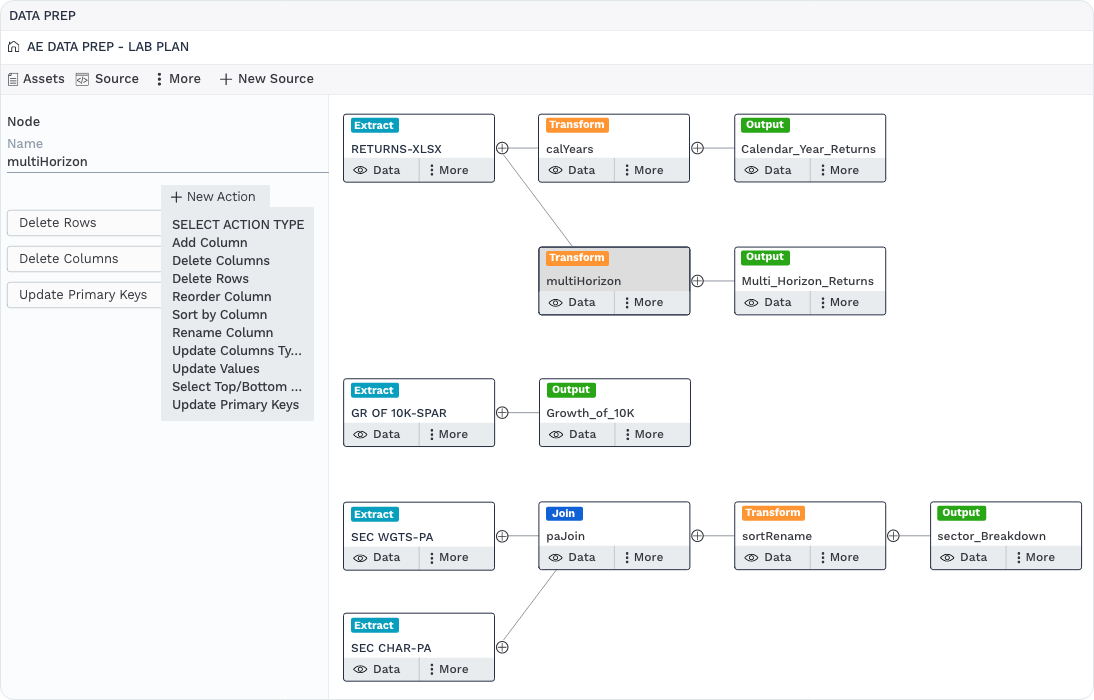Click plus connector on SEC CHAR-PA node

click(503, 647)
